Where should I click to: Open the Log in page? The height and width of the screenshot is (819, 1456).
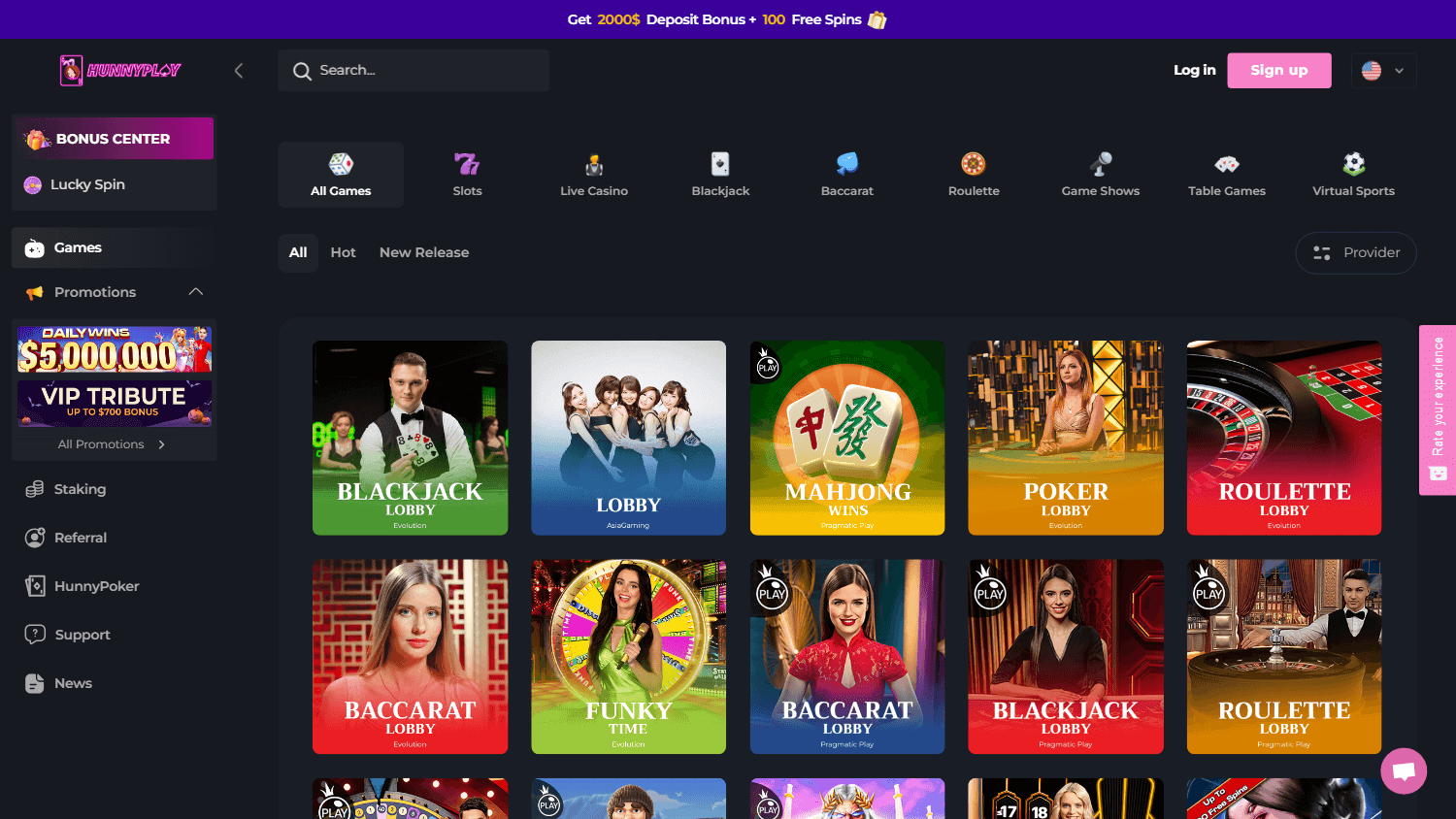[x=1194, y=70]
